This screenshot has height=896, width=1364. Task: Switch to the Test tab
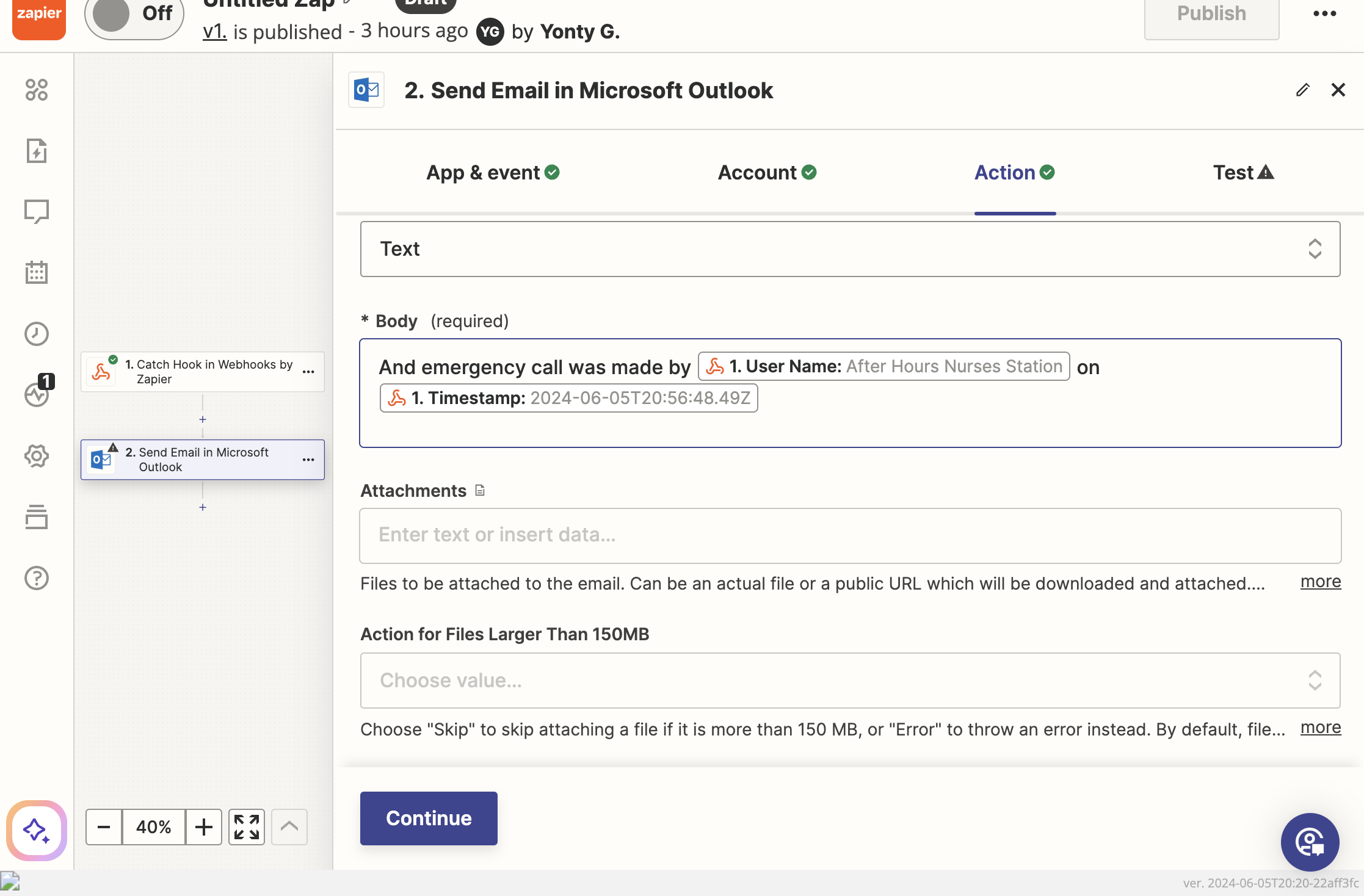tap(1244, 173)
